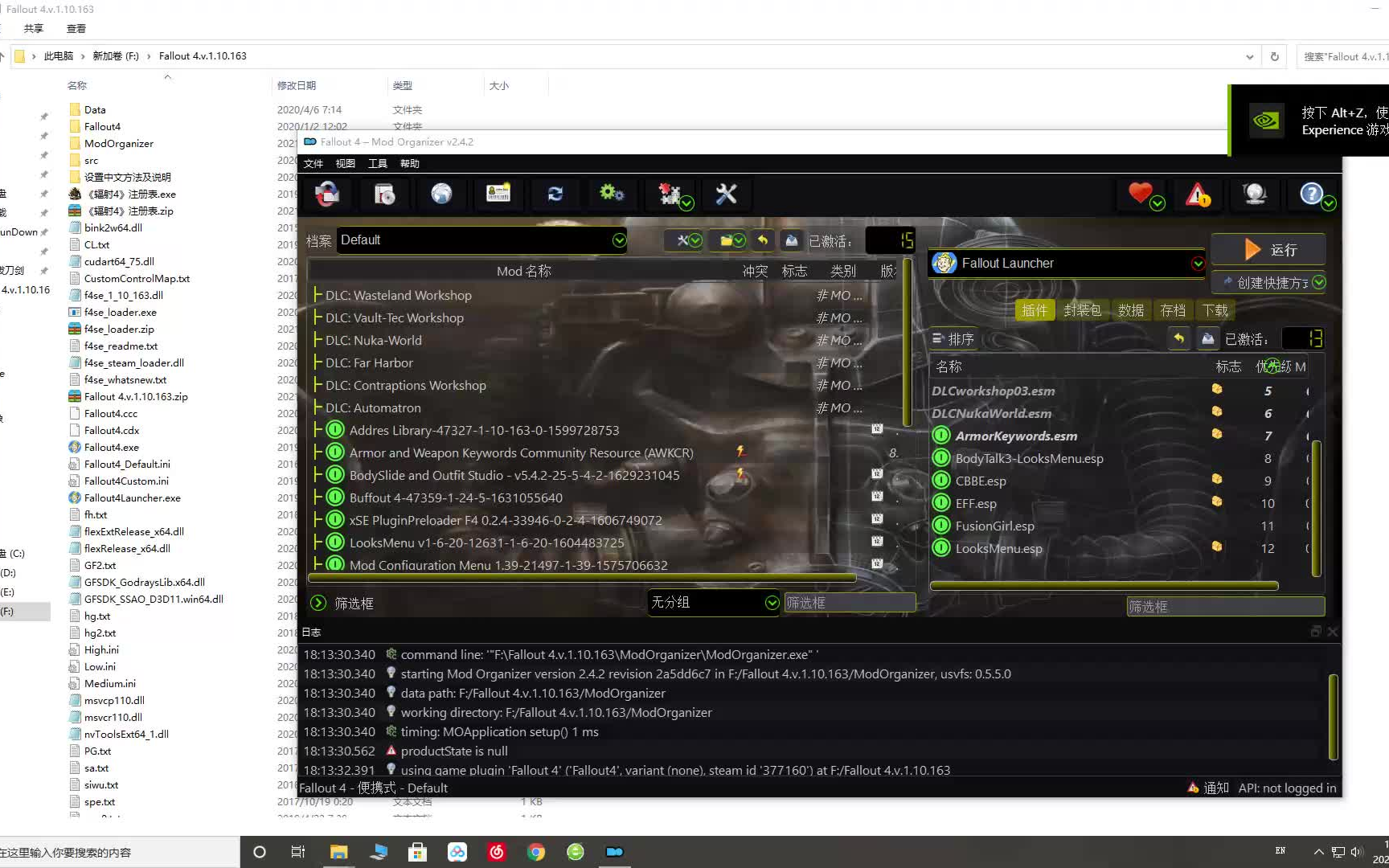Open the green gears executables settings icon
This screenshot has width=1389, height=868.
(x=612, y=194)
